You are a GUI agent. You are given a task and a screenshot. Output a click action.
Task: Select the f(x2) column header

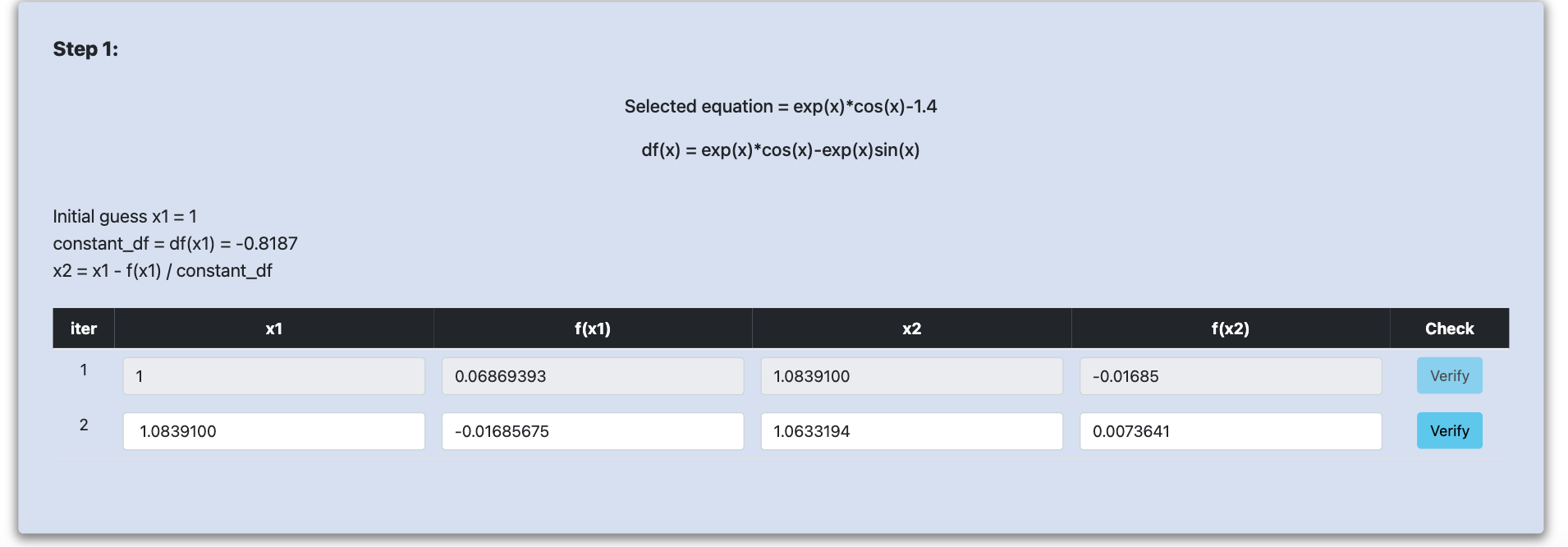click(x=1231, y=329)
